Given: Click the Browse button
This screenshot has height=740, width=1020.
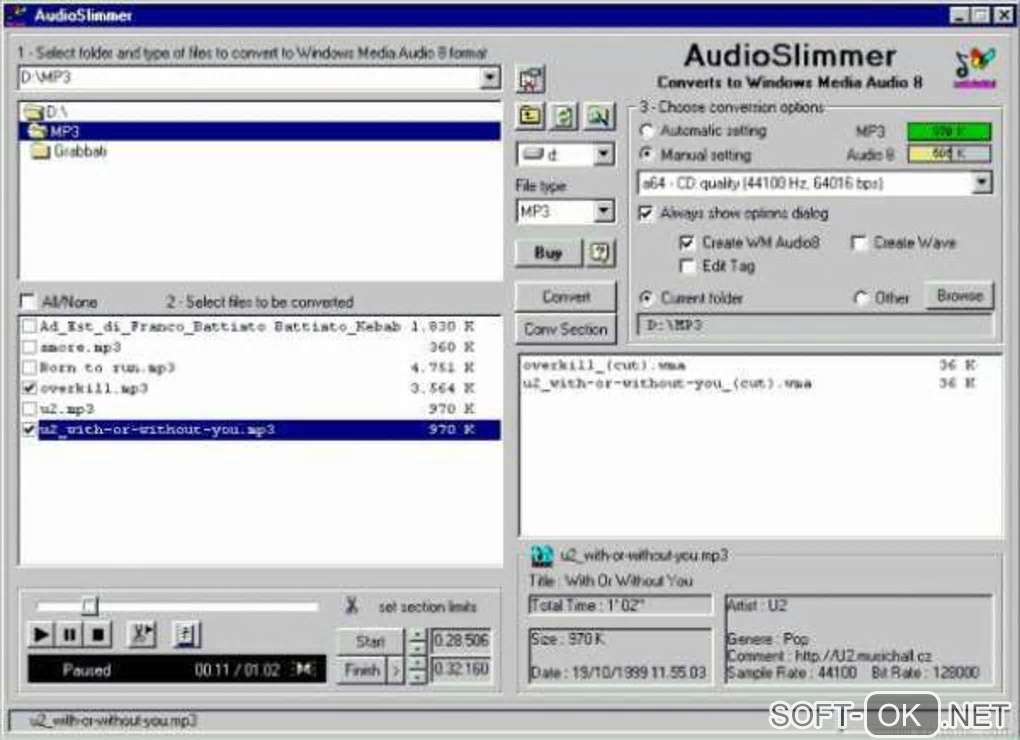Looking at the screenshot, I should 960,296.
